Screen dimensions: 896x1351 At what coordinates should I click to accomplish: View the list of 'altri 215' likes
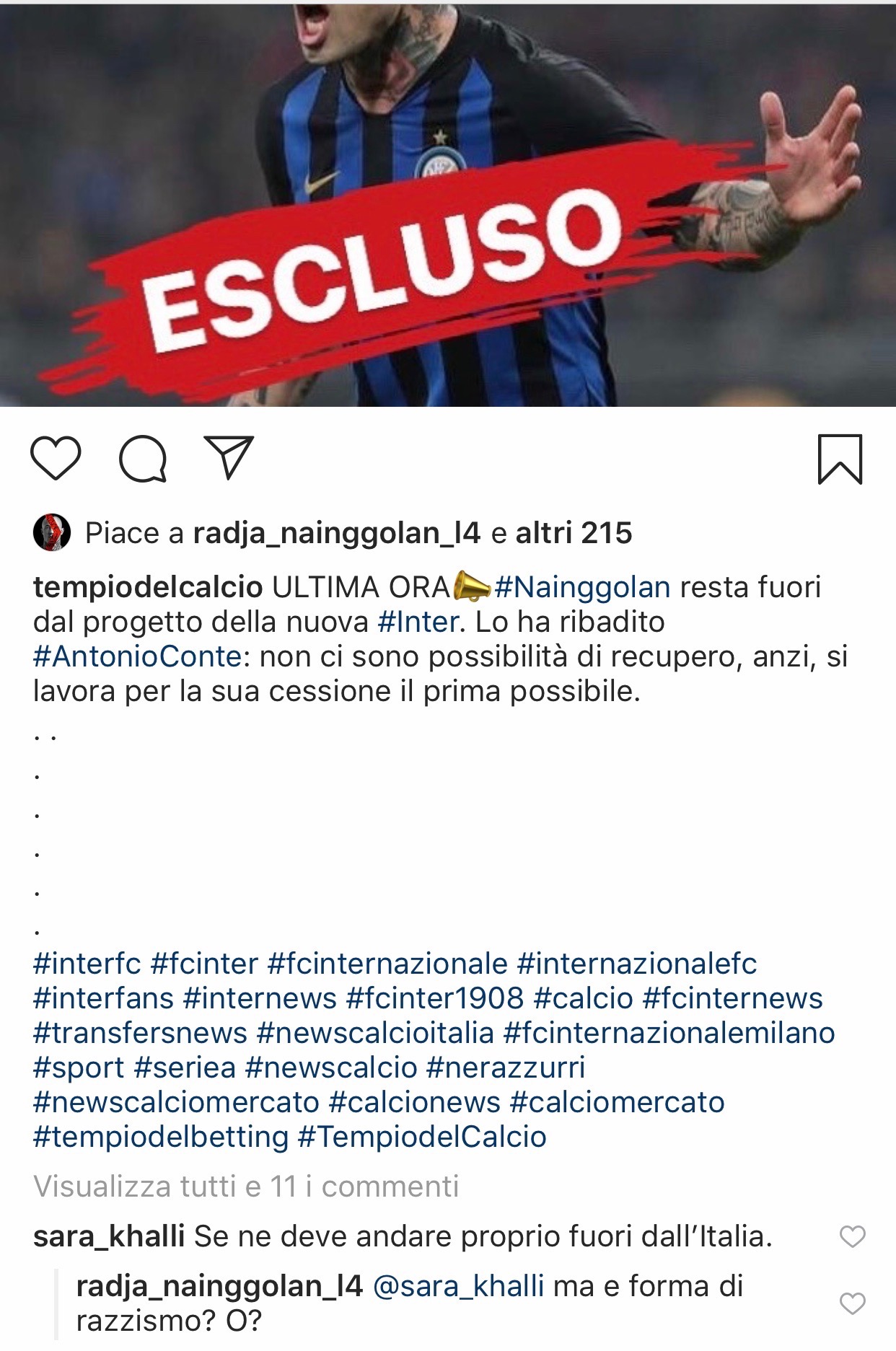coord(574,533)
